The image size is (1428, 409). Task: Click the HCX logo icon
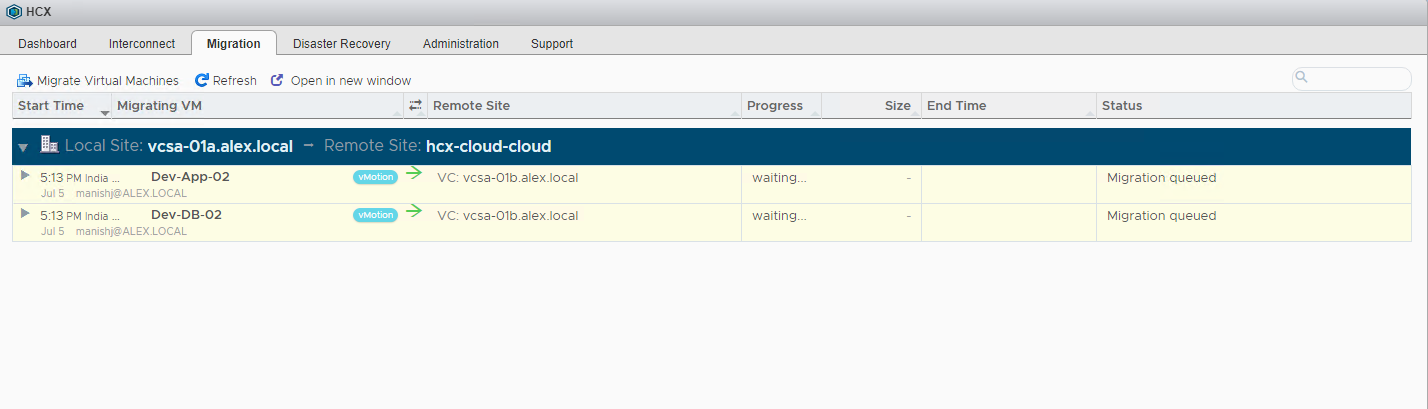[x=13, y=12]
